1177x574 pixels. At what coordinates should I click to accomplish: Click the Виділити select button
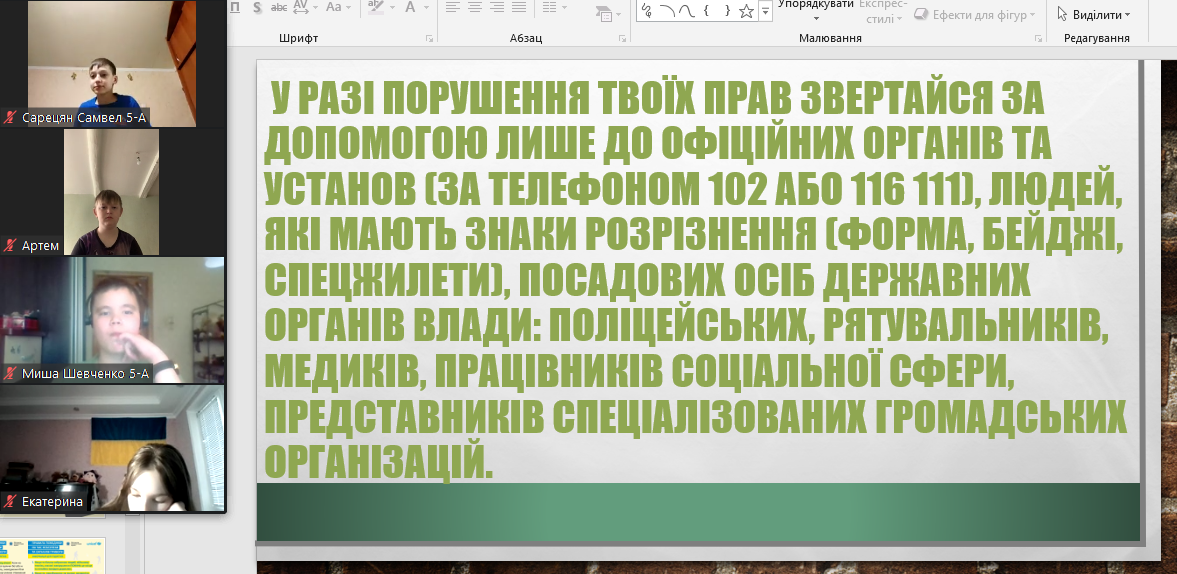(x=1094, y=15)
